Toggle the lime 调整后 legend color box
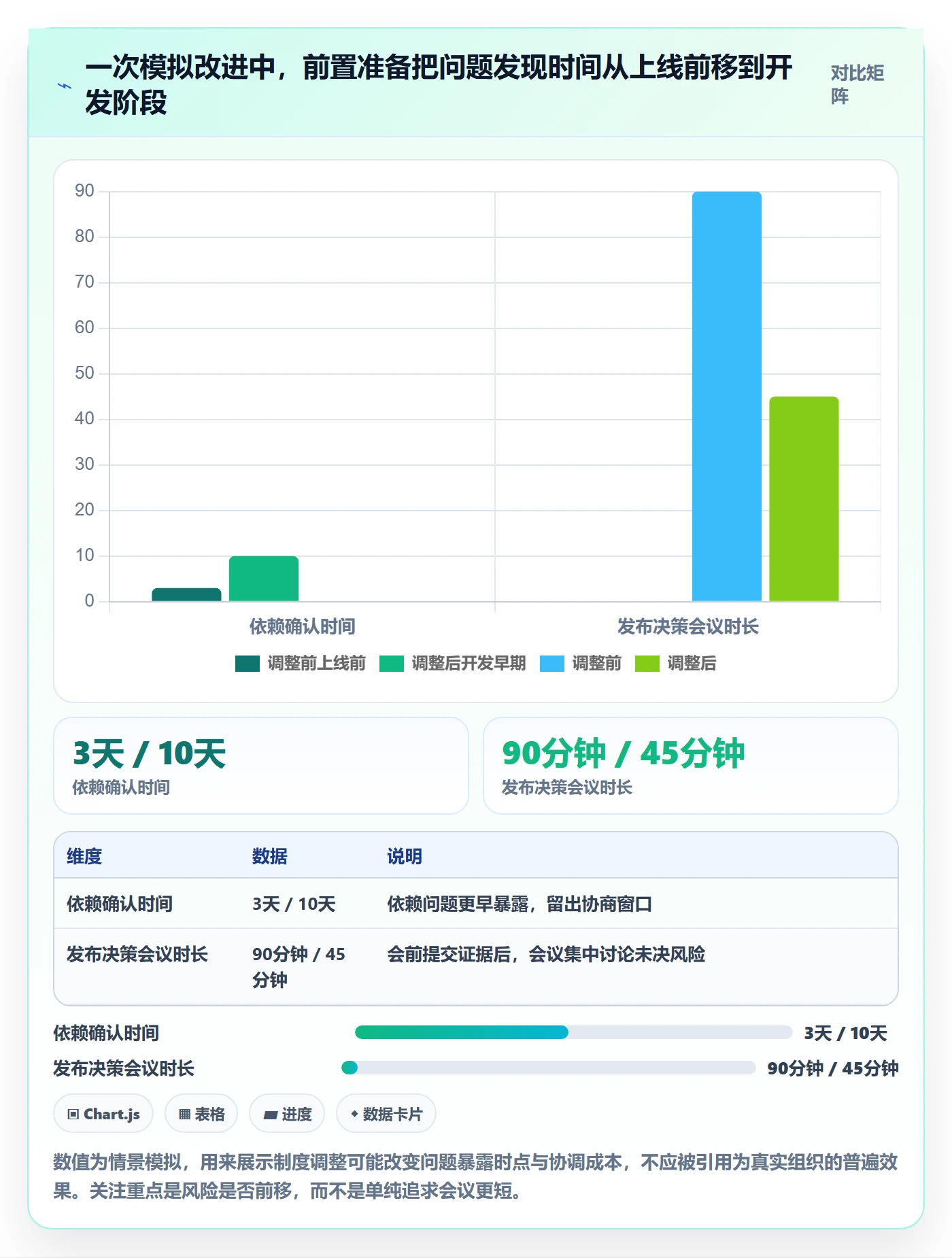 pos(647,663)
